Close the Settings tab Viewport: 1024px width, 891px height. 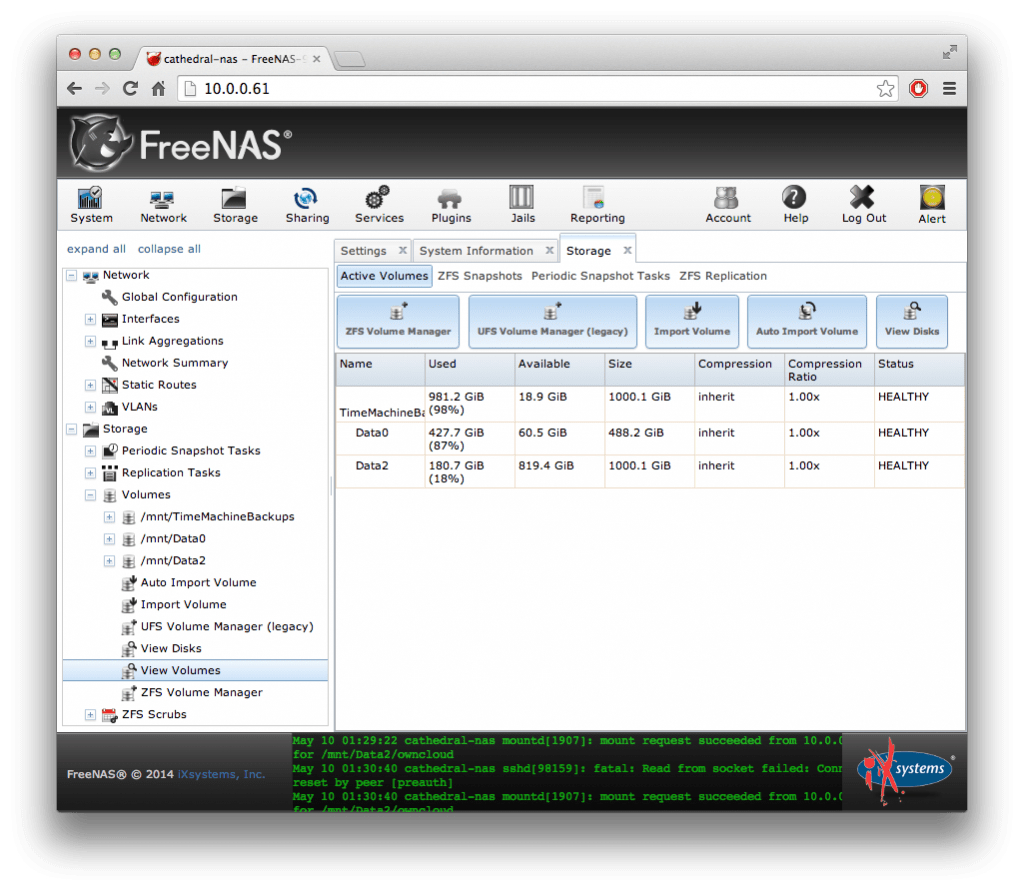tap(403, 250)
